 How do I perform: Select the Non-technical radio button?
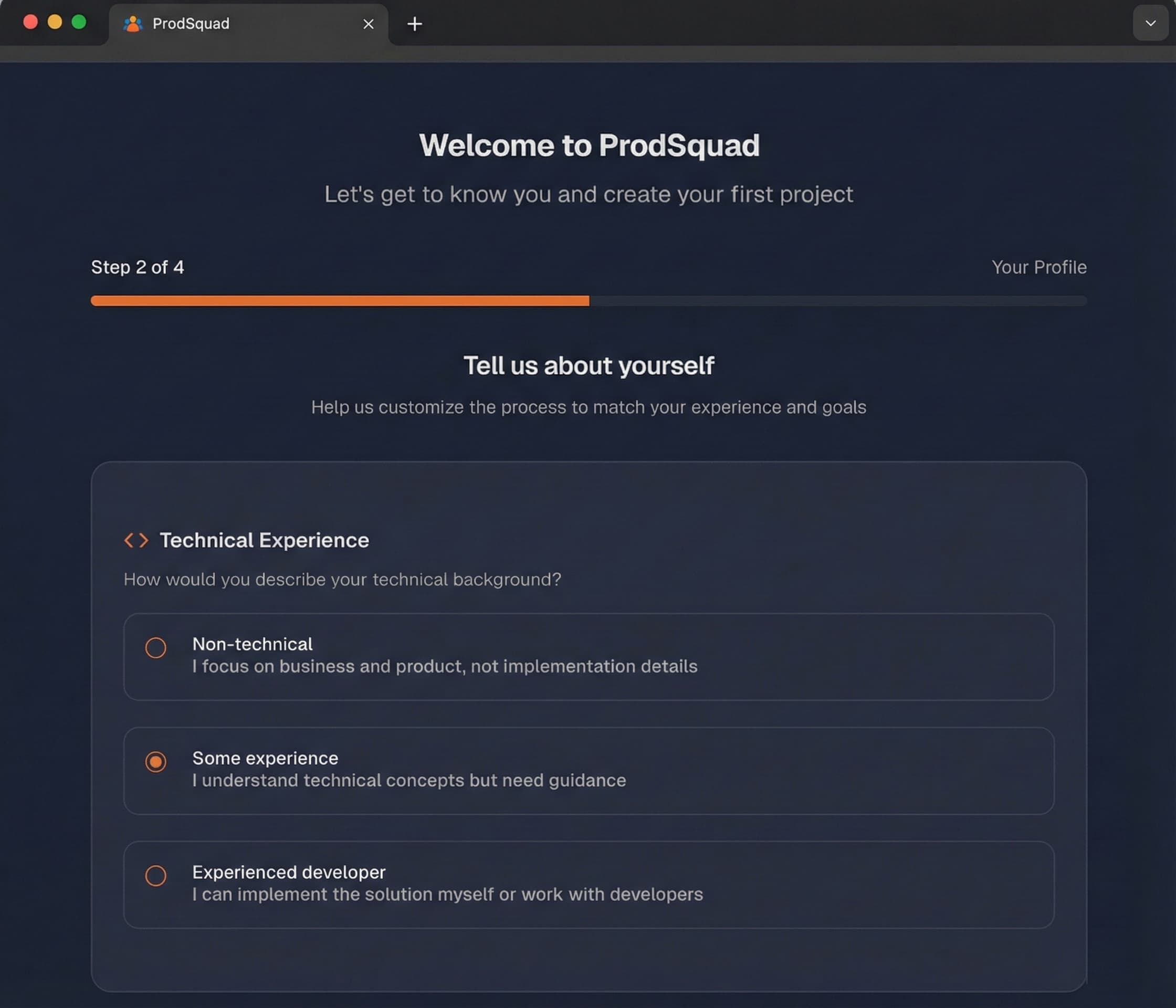coord(155,648)
